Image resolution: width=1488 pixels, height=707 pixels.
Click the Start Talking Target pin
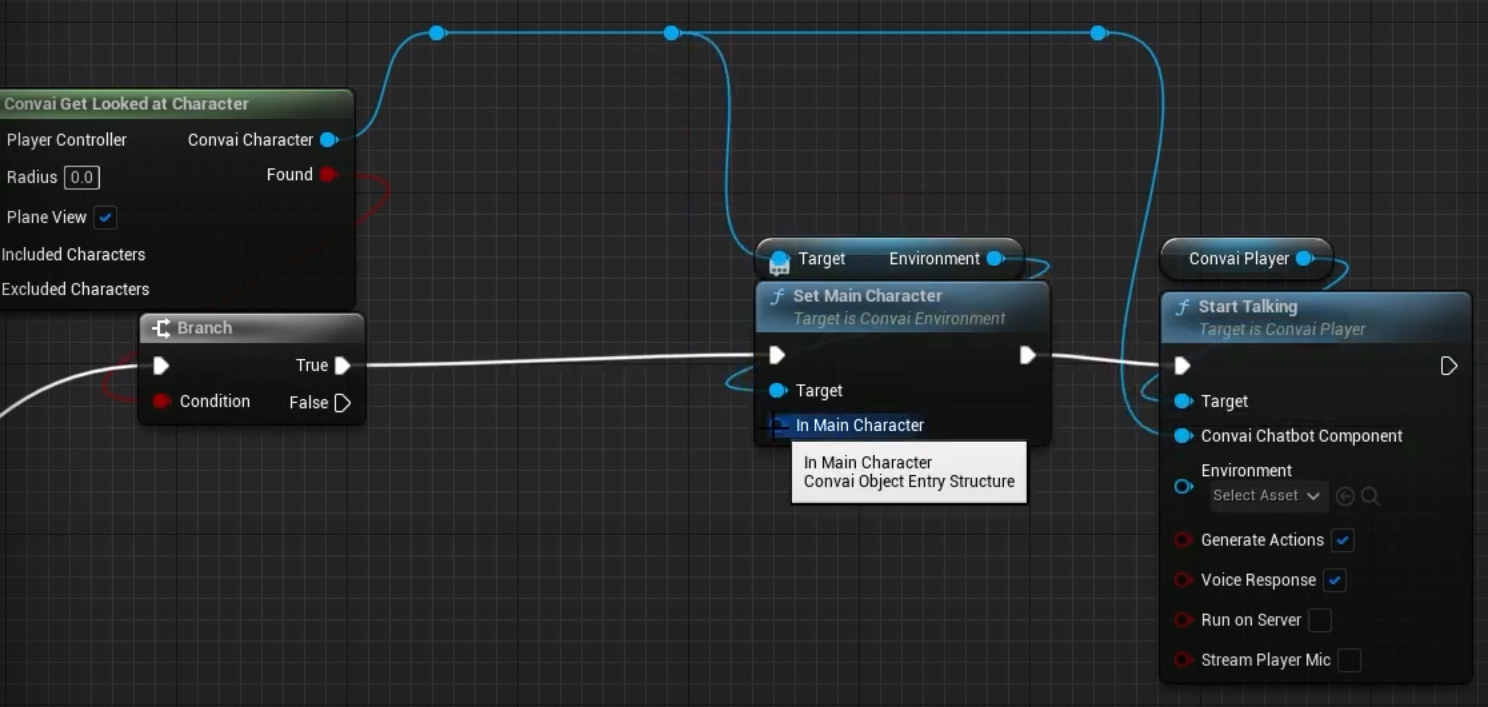point(1183,401)
